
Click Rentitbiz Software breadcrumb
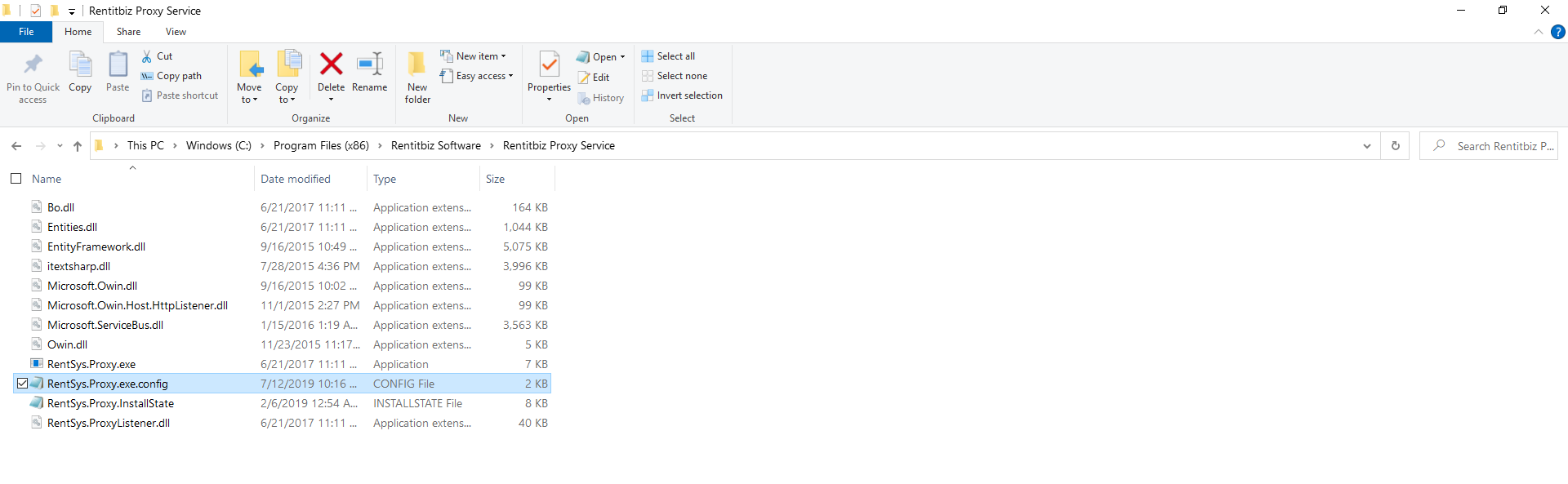[435, 146]
